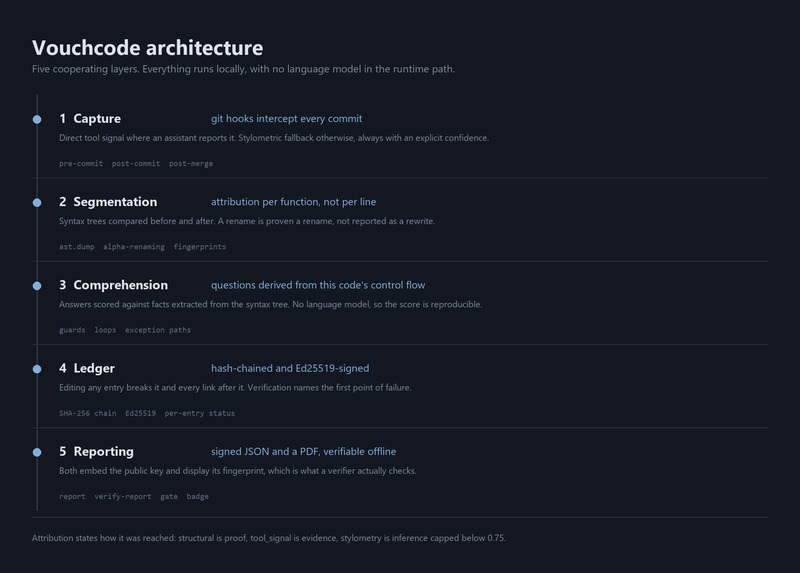Click the 'guards' tag
Screen dimensions: 800x573
(x=72, y=330)
